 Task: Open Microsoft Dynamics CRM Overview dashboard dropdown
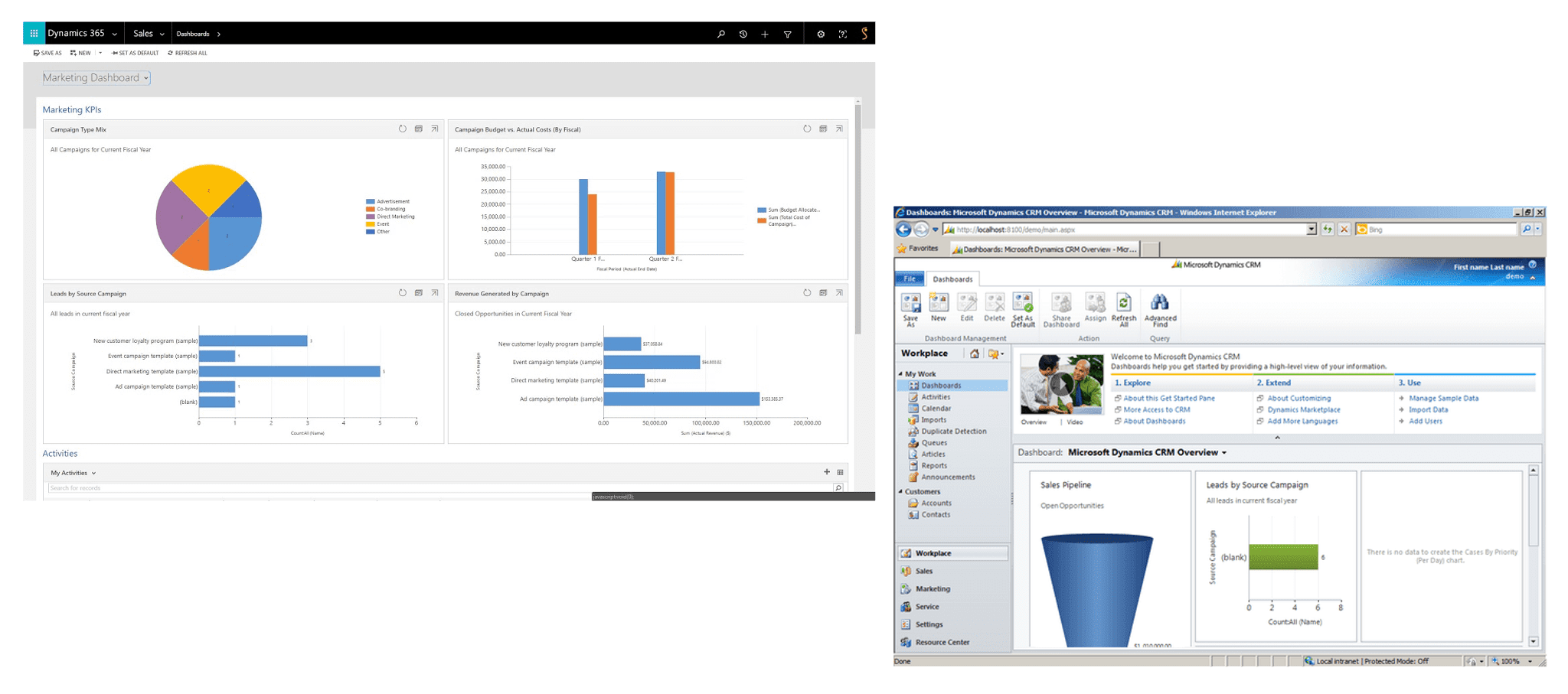click(x=1224, y=452)
